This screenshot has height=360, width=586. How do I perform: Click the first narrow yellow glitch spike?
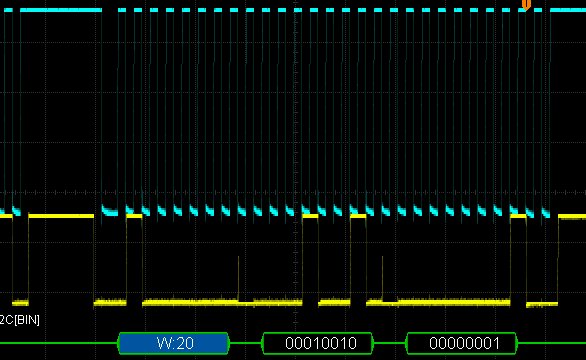(x=238, y=279)
